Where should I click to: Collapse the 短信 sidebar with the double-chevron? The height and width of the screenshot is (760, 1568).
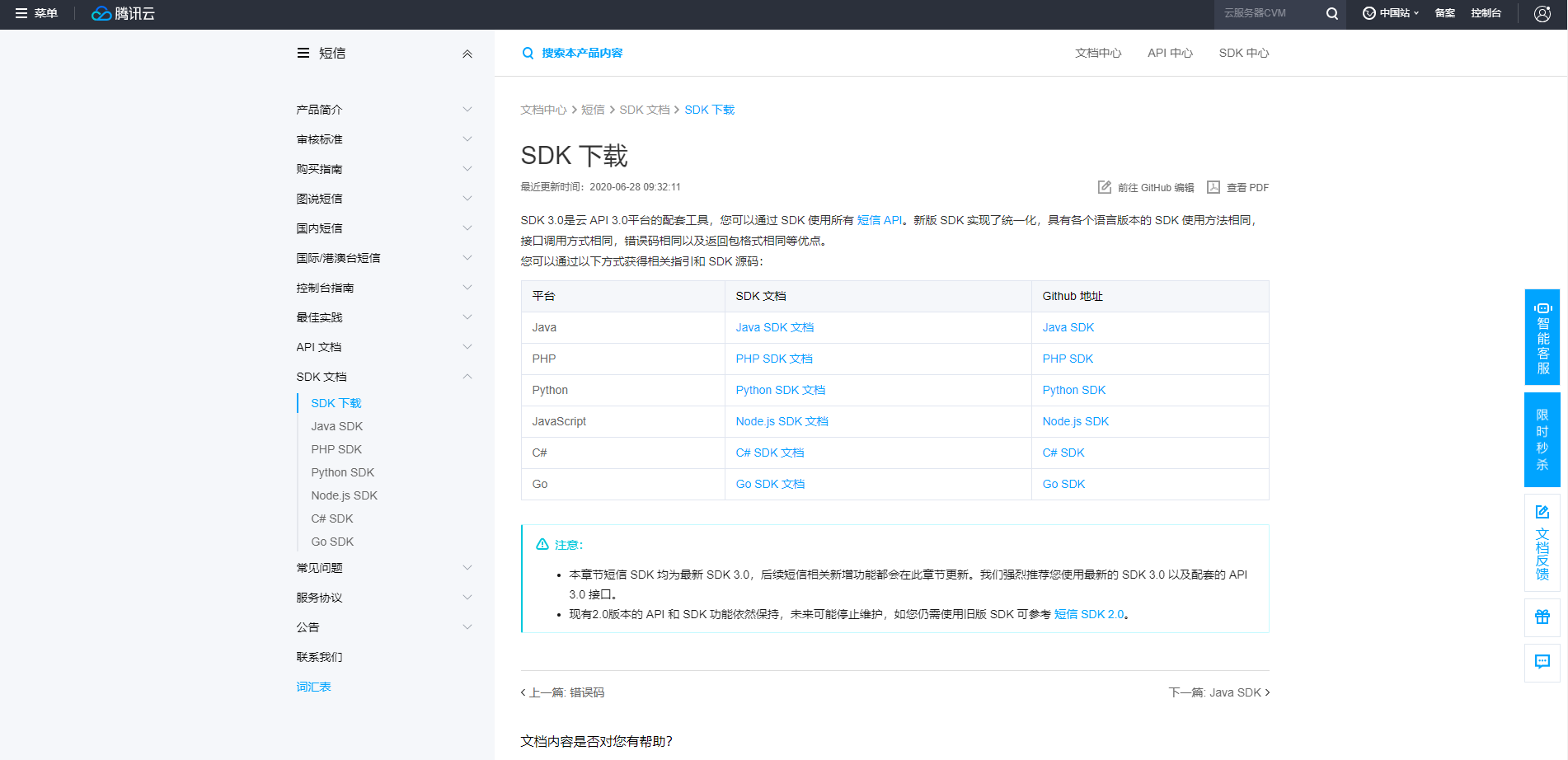click(x=467, y=53)
